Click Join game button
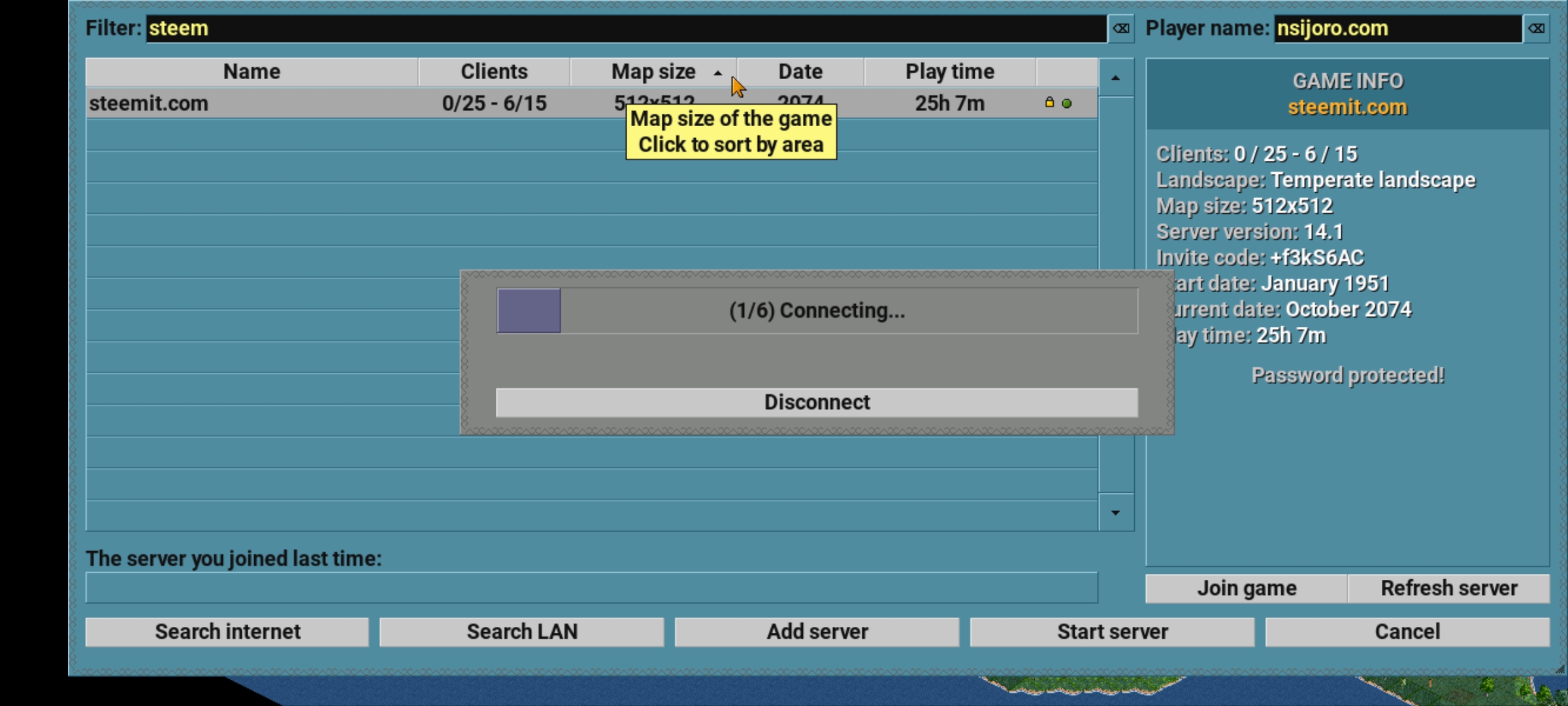This screenshot has height=706, width=1568. point(1247,588)
